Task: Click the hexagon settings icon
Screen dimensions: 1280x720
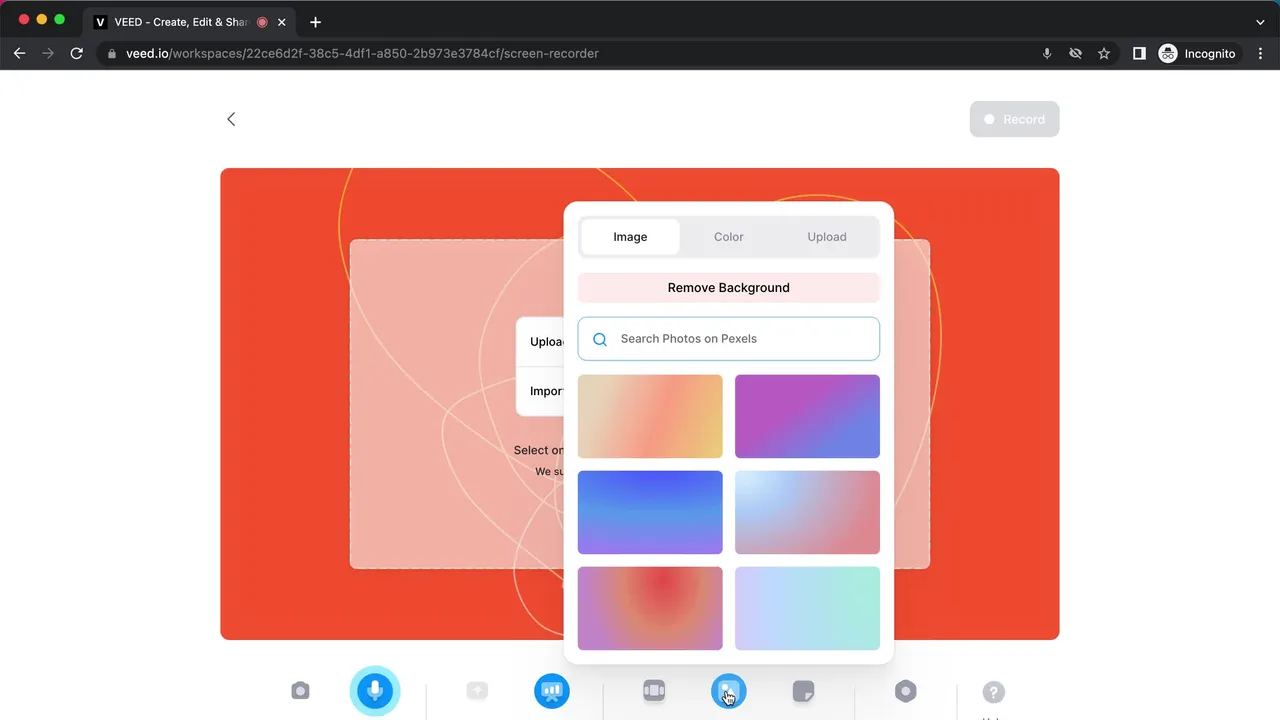Action: [905, 691]
